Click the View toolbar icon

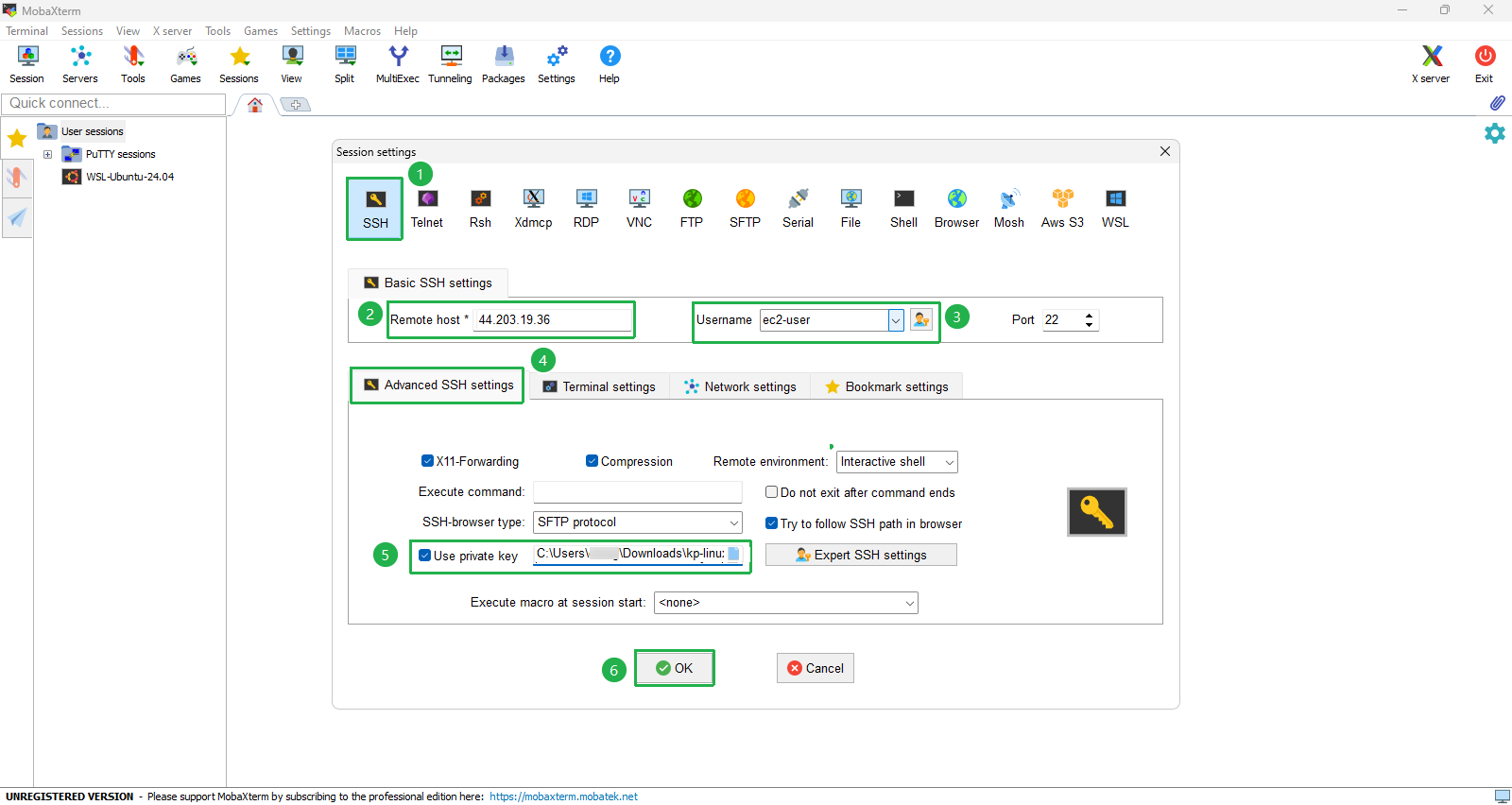pyautogui.click(x=292, y=64)
